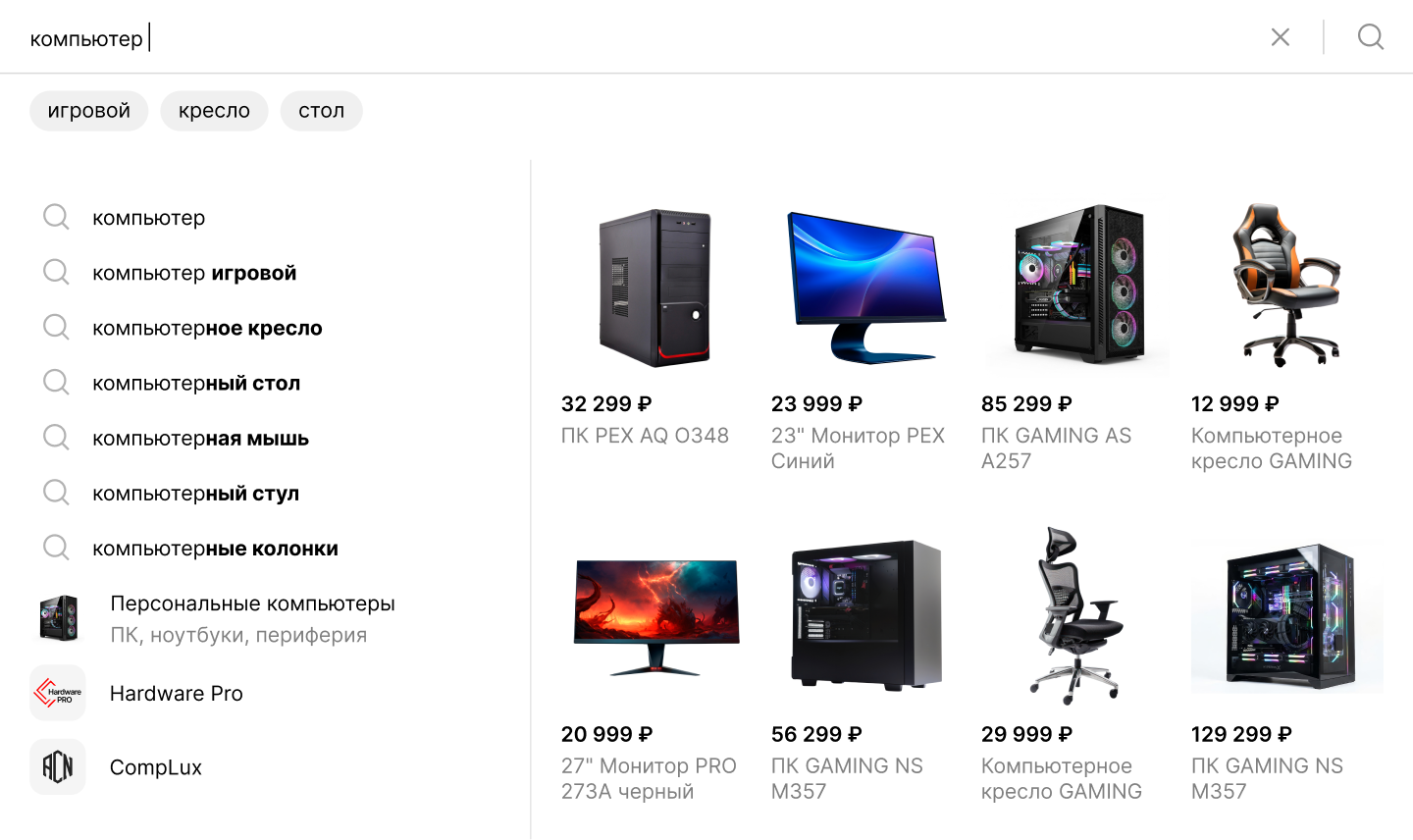Image resolution: width=1413 pixels, height=840 pixels.
Task: Open the ПК PEX AQ O348 product image
Action: [655, 287]
